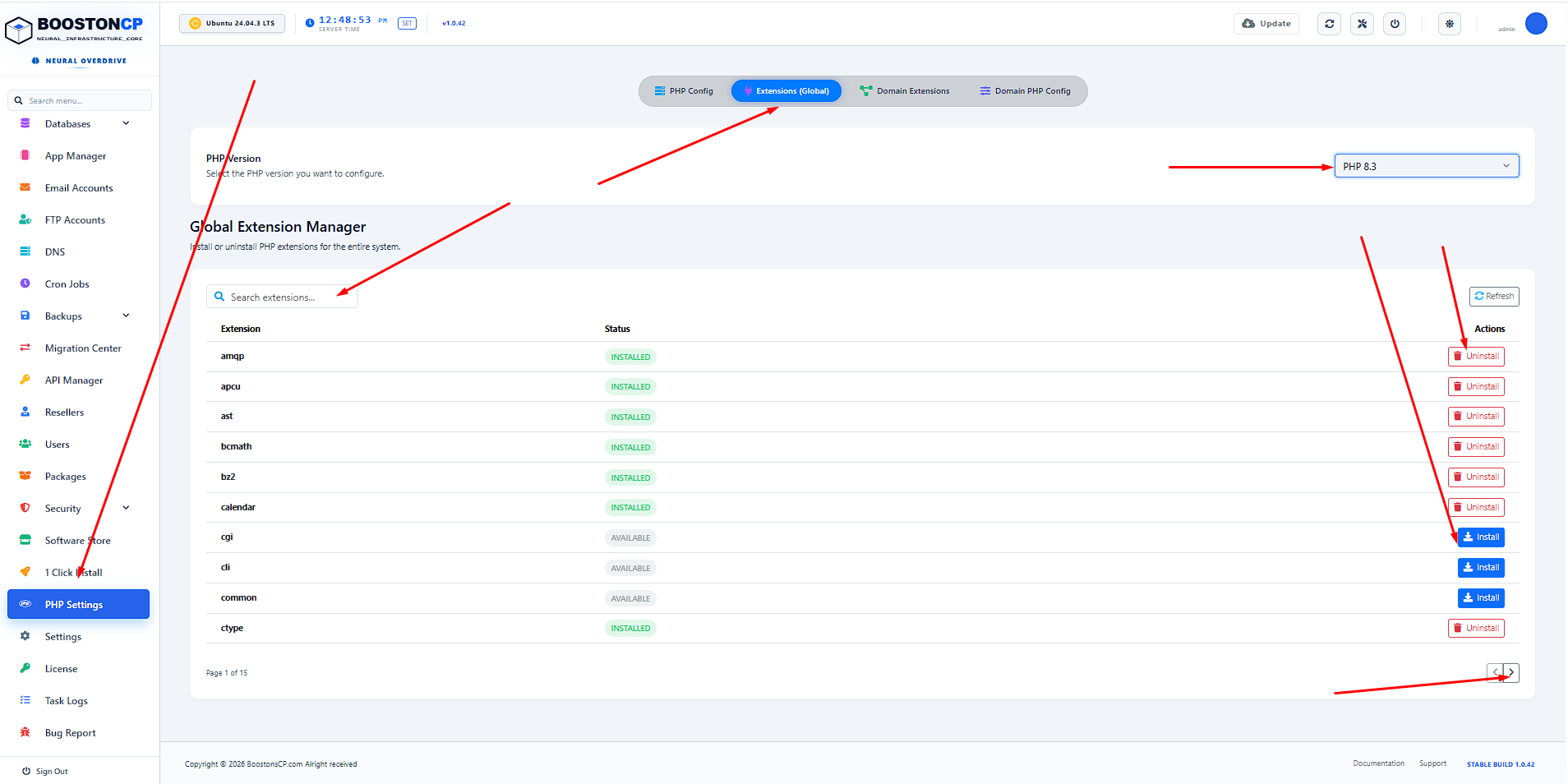The image size is (1568, 784).
Task: Uninstall the apcu extension
Action: 1476,387
